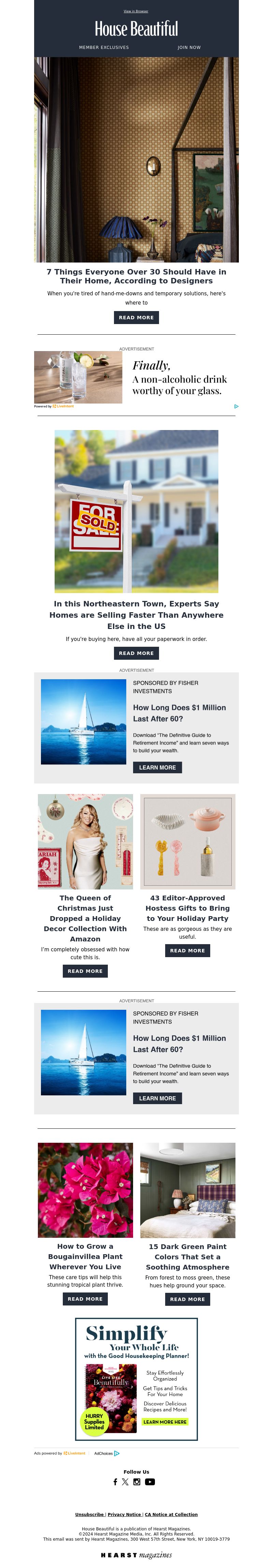Click Read More under Bougainvillea article
This screenshot has width=273, height=1568.
[85, 1298]
